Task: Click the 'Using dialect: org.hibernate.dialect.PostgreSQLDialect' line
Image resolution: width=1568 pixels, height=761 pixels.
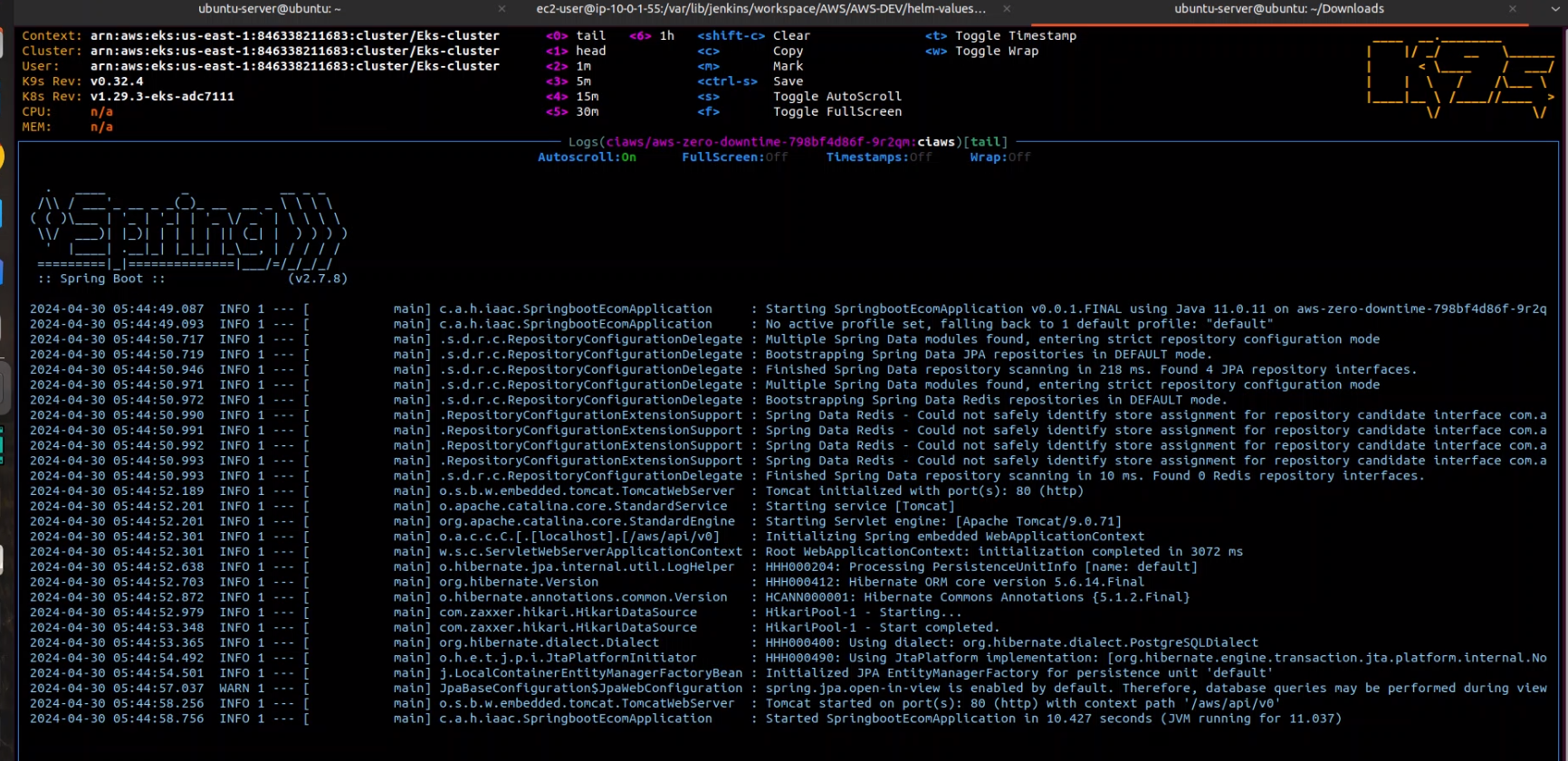Action: click(x=644, y=643)
